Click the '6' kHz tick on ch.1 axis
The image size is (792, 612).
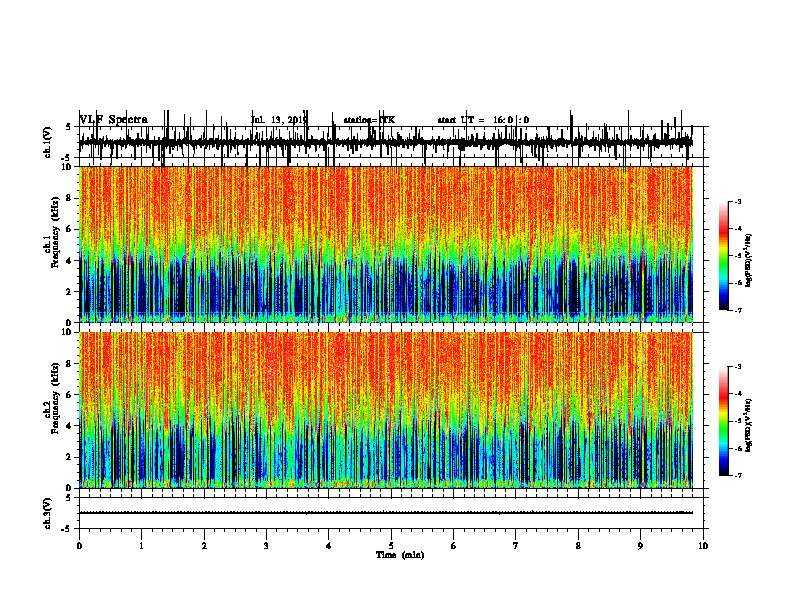(x=70, y=229)
